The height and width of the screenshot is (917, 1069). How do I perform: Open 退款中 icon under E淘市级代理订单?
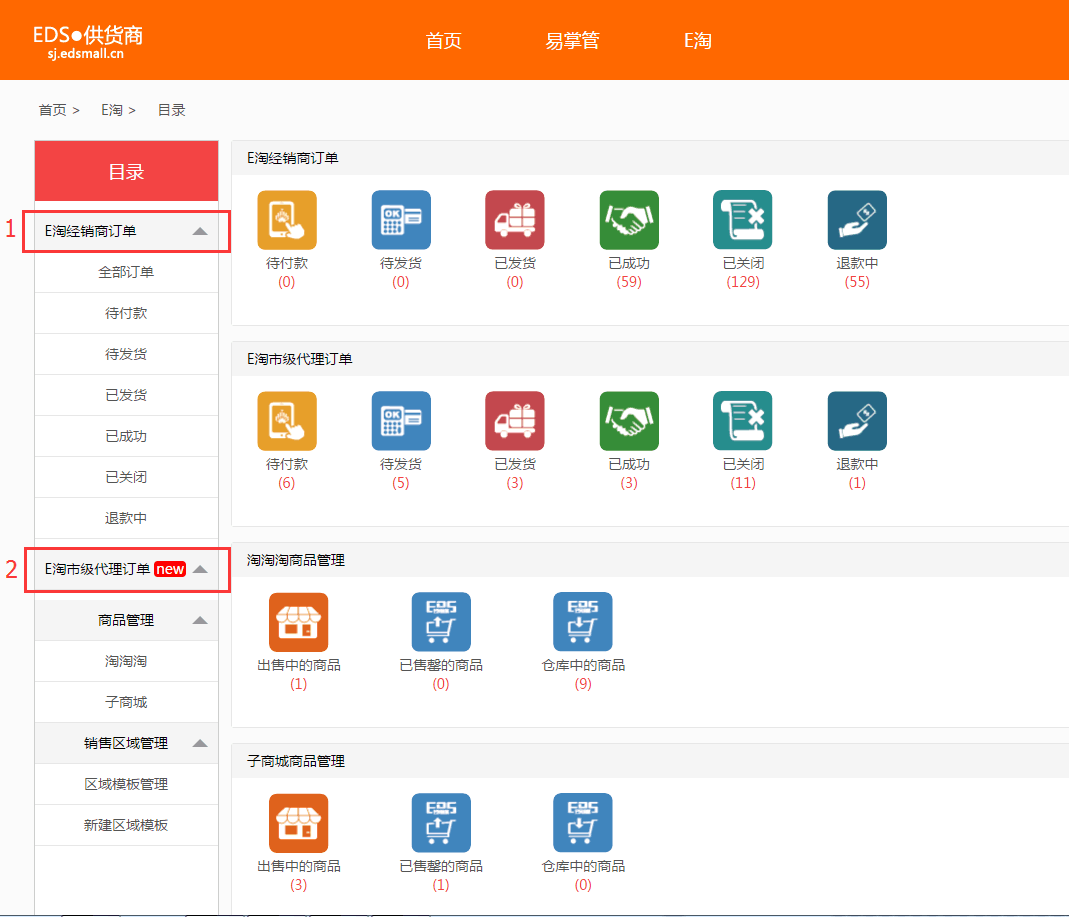tap(857, 421)
